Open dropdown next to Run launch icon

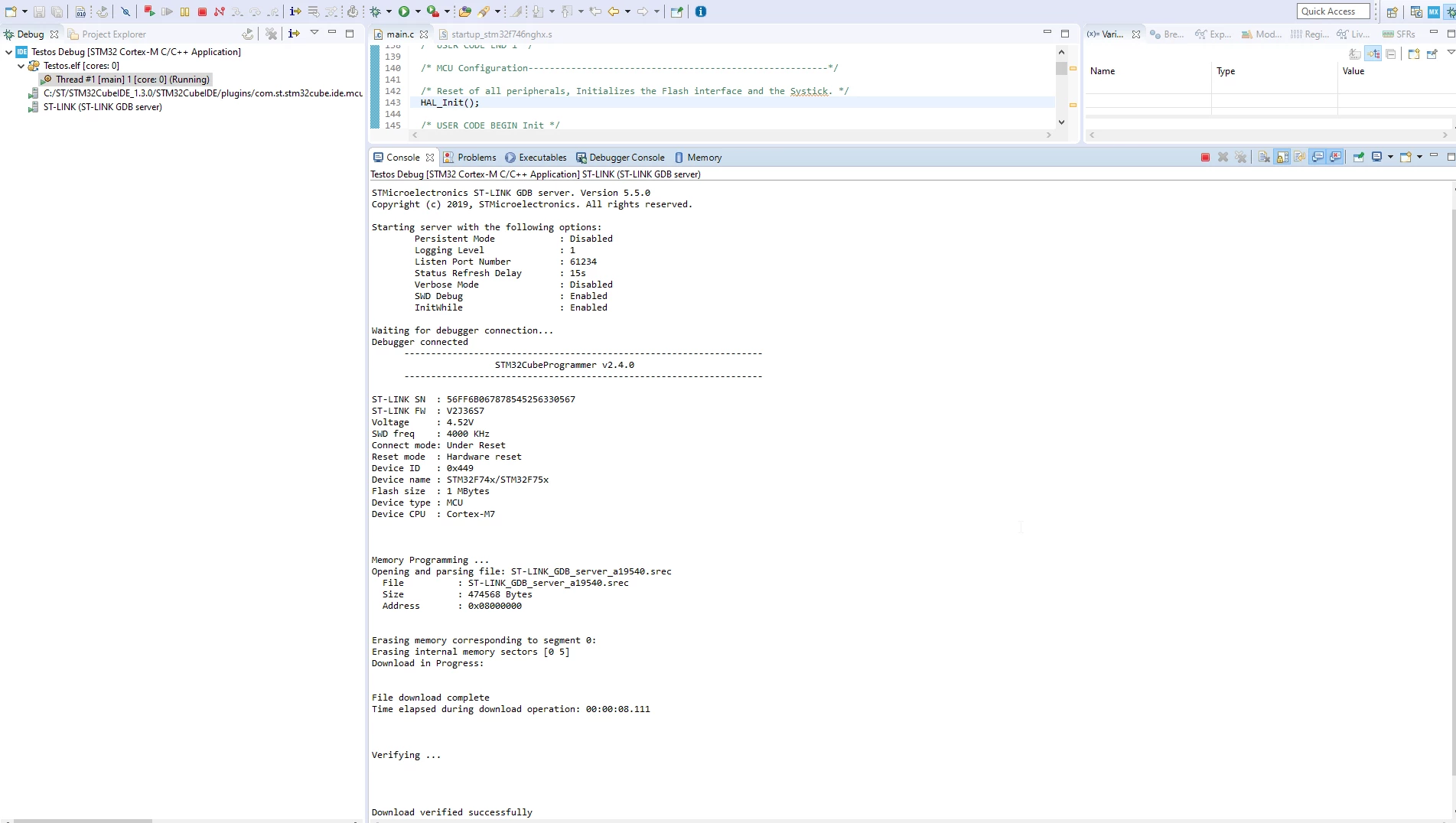tap(418, 11)
